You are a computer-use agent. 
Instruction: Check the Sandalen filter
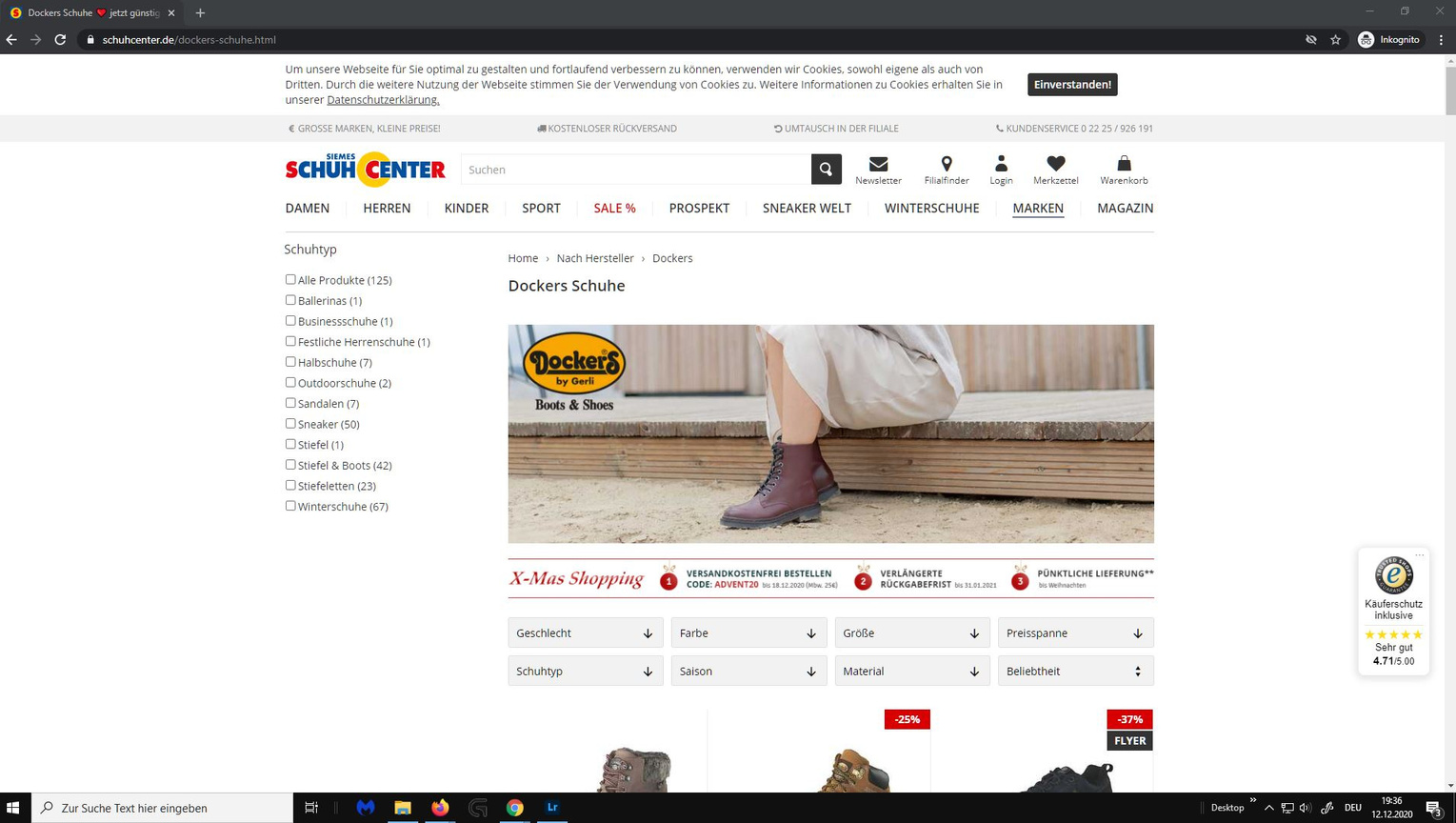[290, 403]
